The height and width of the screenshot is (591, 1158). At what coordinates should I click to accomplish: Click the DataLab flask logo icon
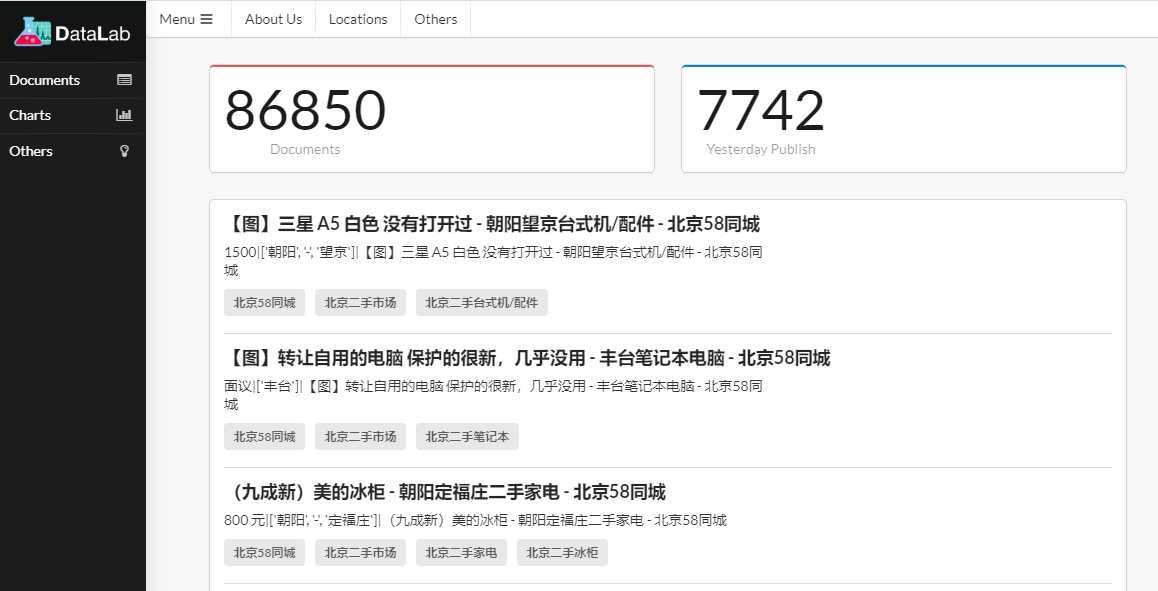coord(32,32)
